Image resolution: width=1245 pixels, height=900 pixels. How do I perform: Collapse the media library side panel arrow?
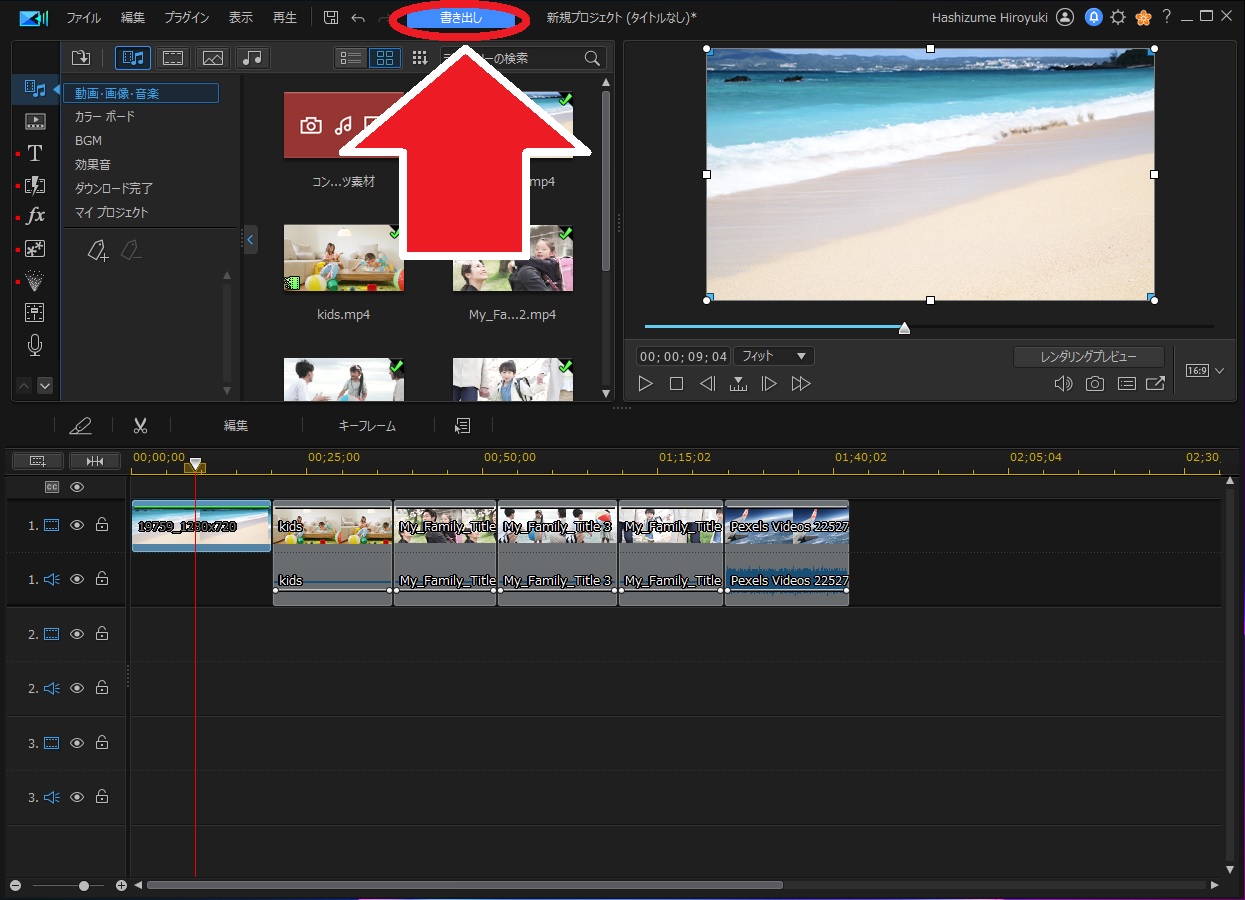250,240
